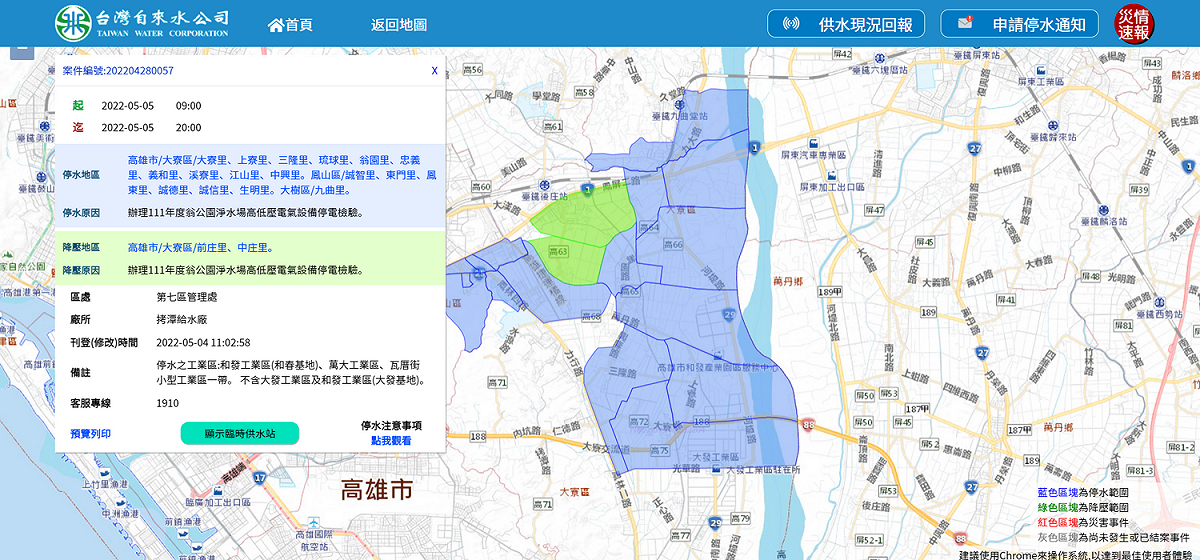Image resolution: width=1200 pixels, height=560 pixels.
Task: Click 預覽列印 print preview link
Action: [91, 433]
